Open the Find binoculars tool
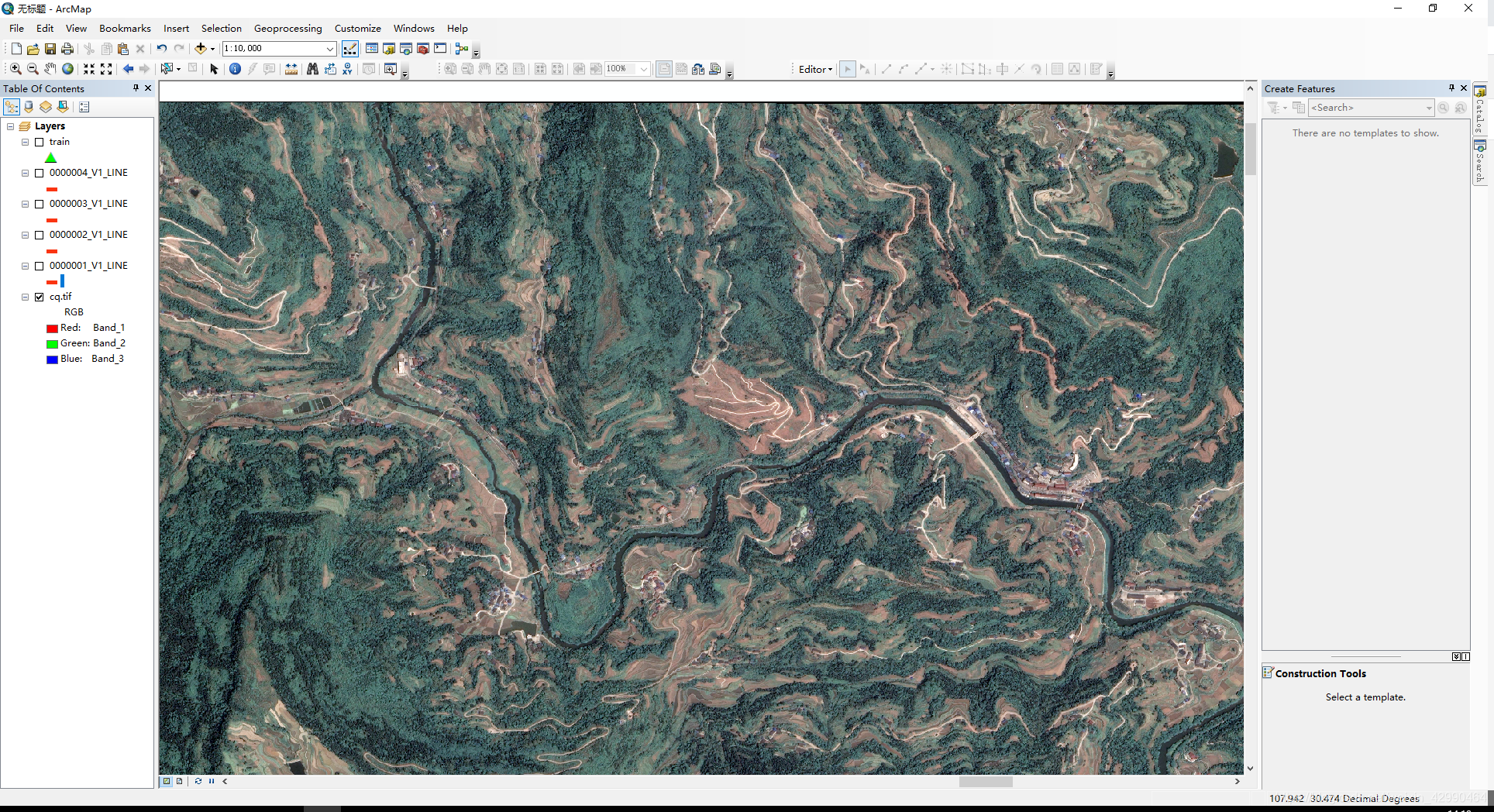This screenshot has width=1494, height=812. 312,69
